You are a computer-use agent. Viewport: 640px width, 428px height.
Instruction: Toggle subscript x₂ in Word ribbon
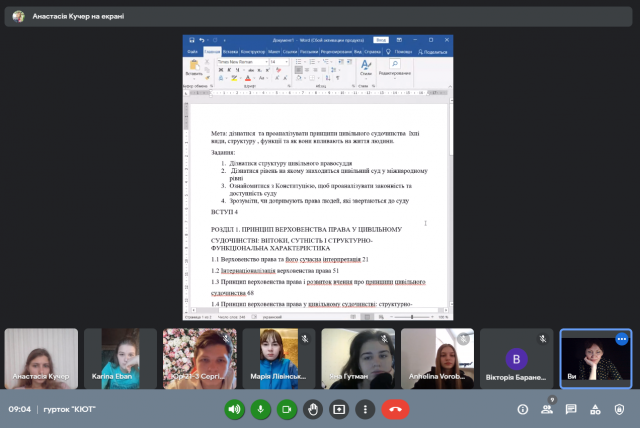pos(260,70)
